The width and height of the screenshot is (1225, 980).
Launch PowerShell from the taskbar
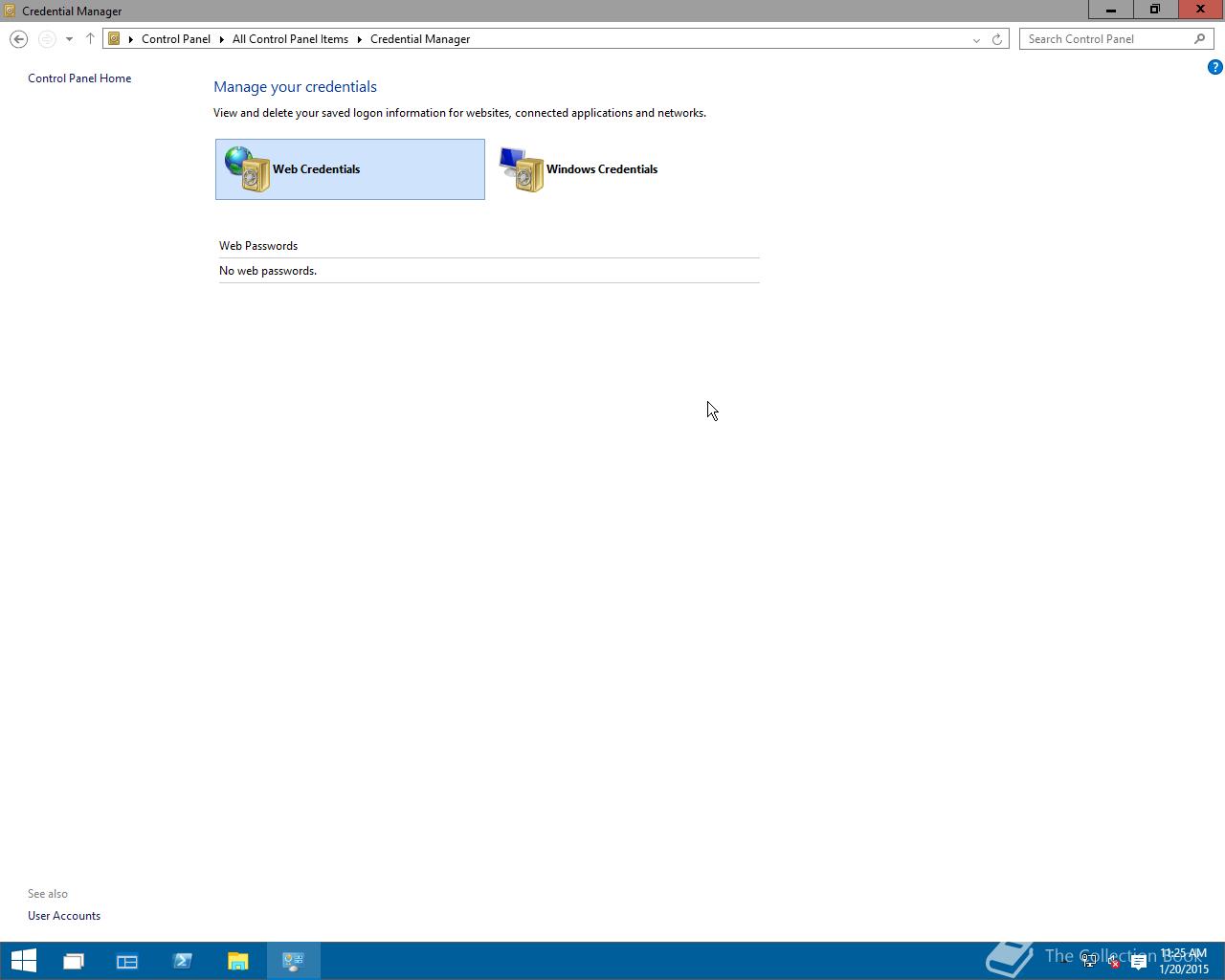[x=183, y=961]
